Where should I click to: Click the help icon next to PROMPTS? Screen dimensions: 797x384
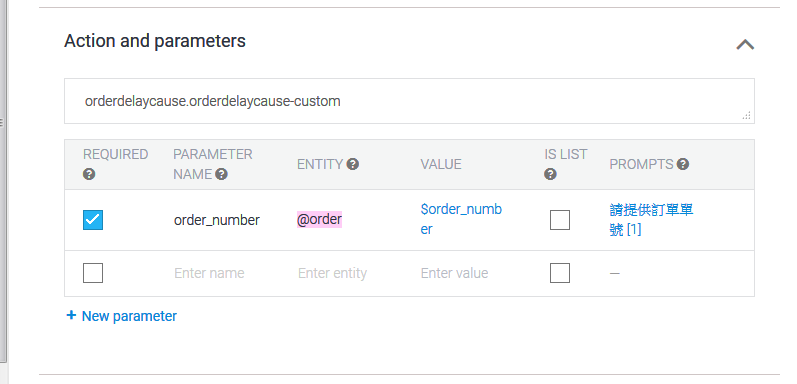[x=683, y=164]
